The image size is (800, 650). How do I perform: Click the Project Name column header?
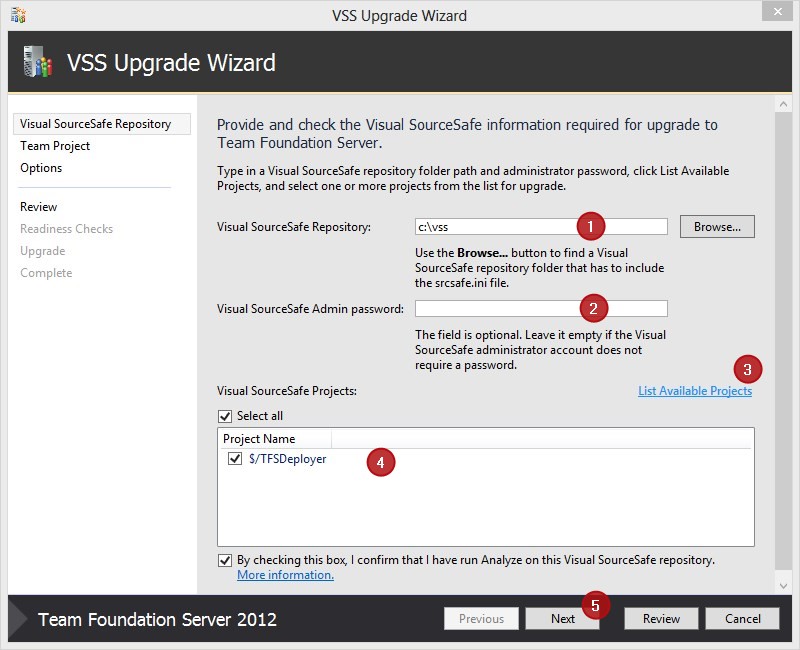coord(276,439)
